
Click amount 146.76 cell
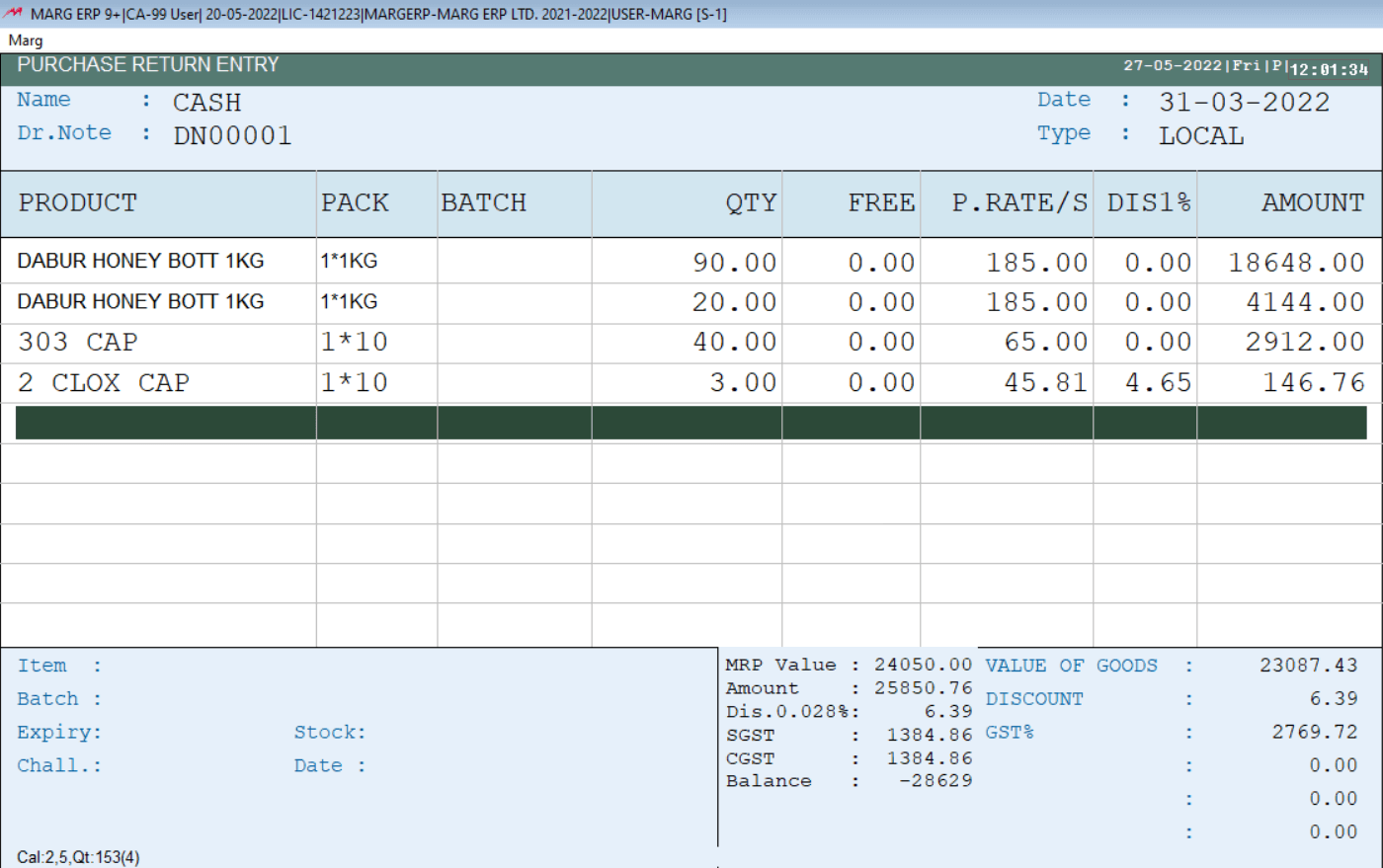(1314, 382)
